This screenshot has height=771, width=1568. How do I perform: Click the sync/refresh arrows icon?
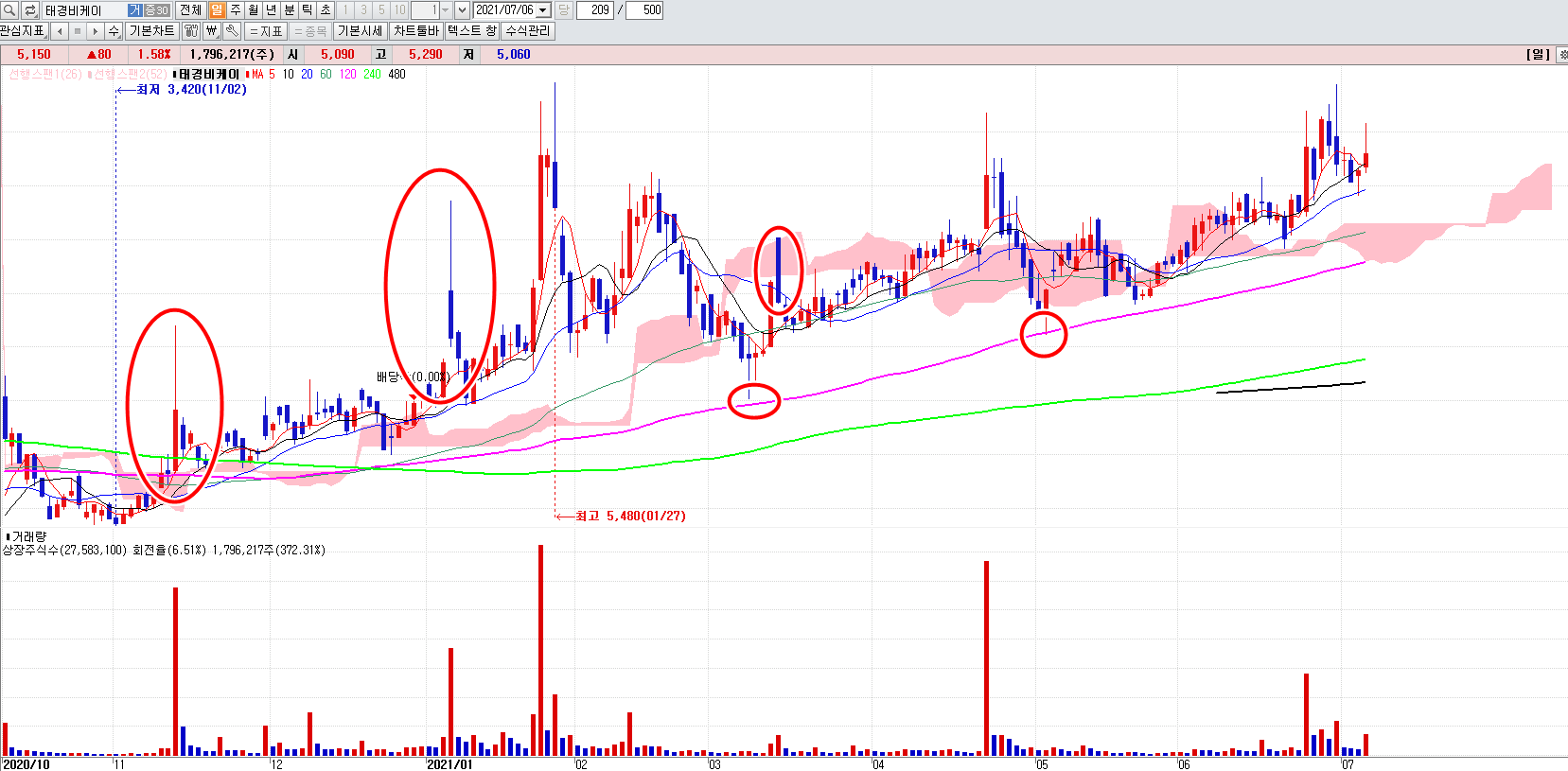pyautogui.click(x=30, y=10)
